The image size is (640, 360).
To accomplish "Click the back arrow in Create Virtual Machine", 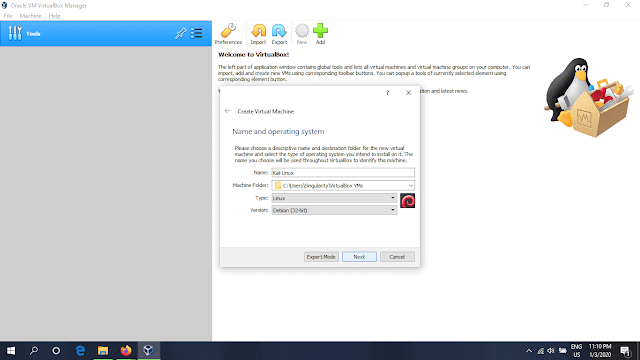I will (x=227, y=111).
